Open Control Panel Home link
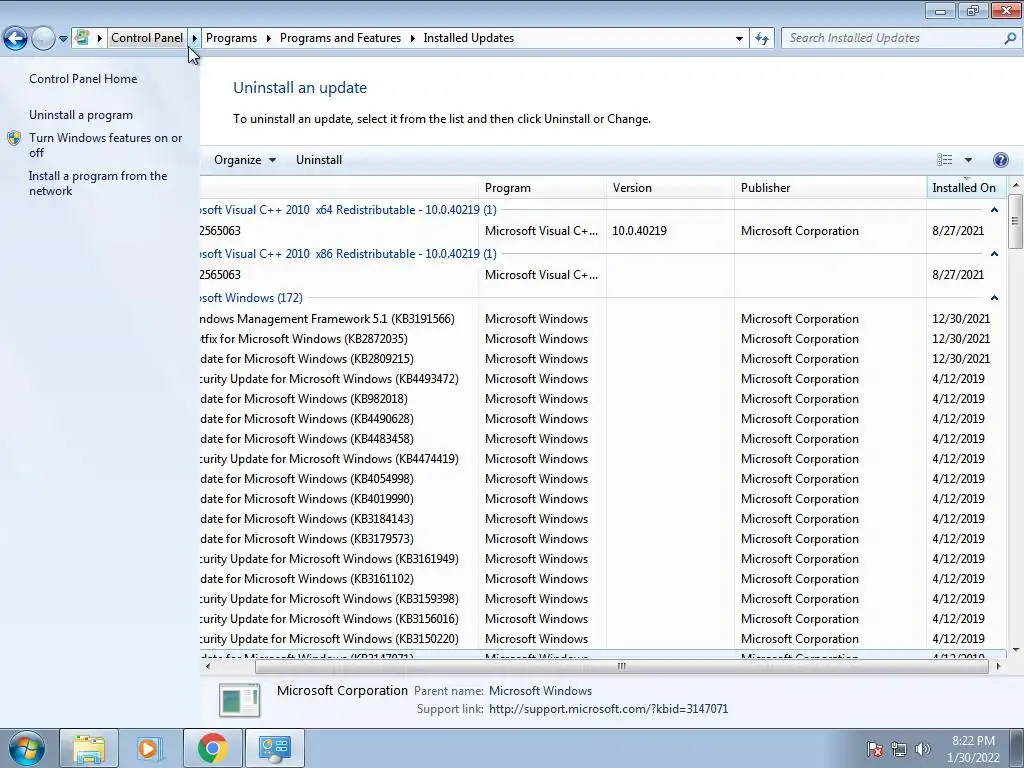Screen dimensions: 1024x768 click(83, 78)
